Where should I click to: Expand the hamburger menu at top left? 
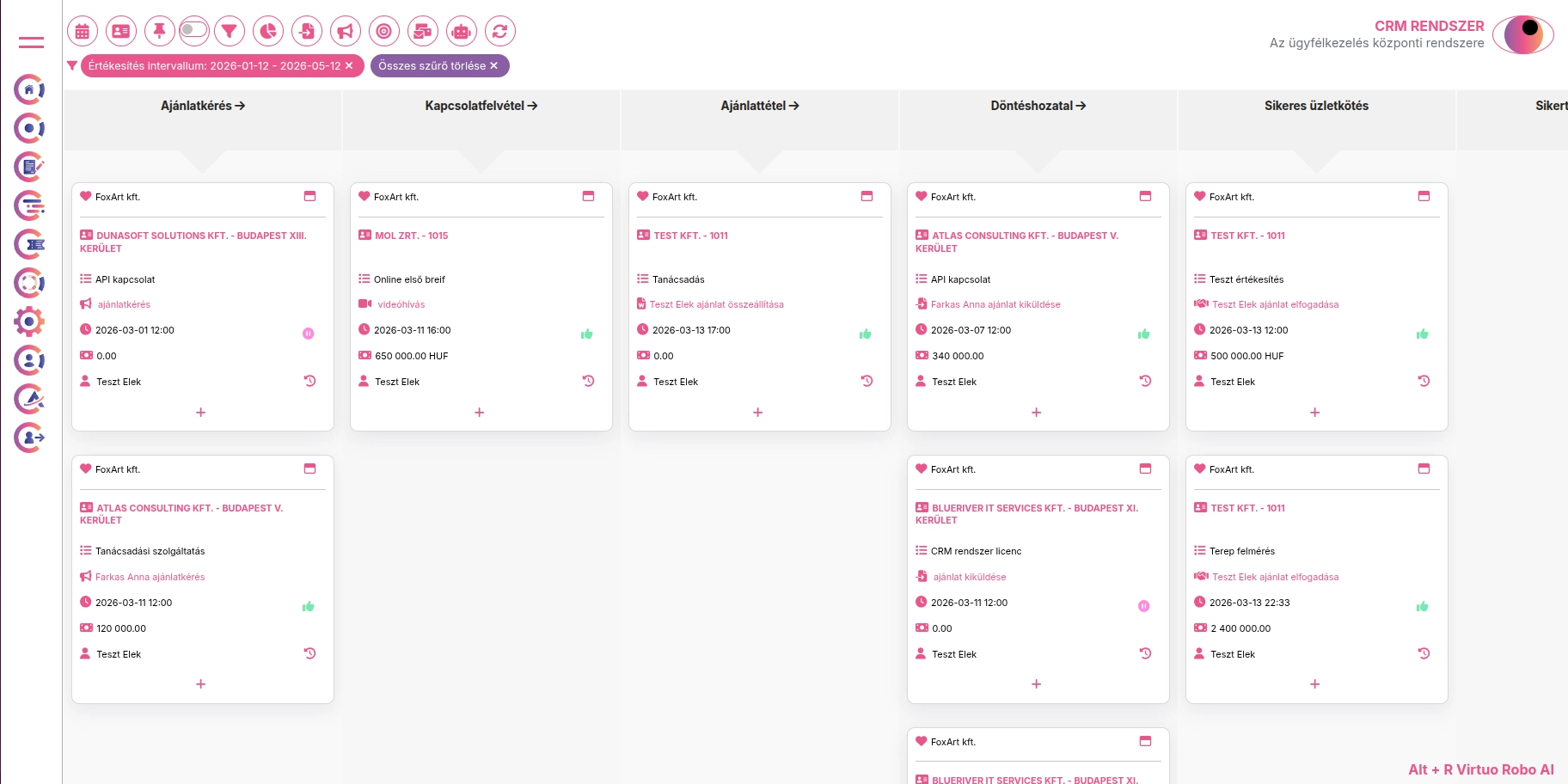pyautogui.click(x=31, y=42)
